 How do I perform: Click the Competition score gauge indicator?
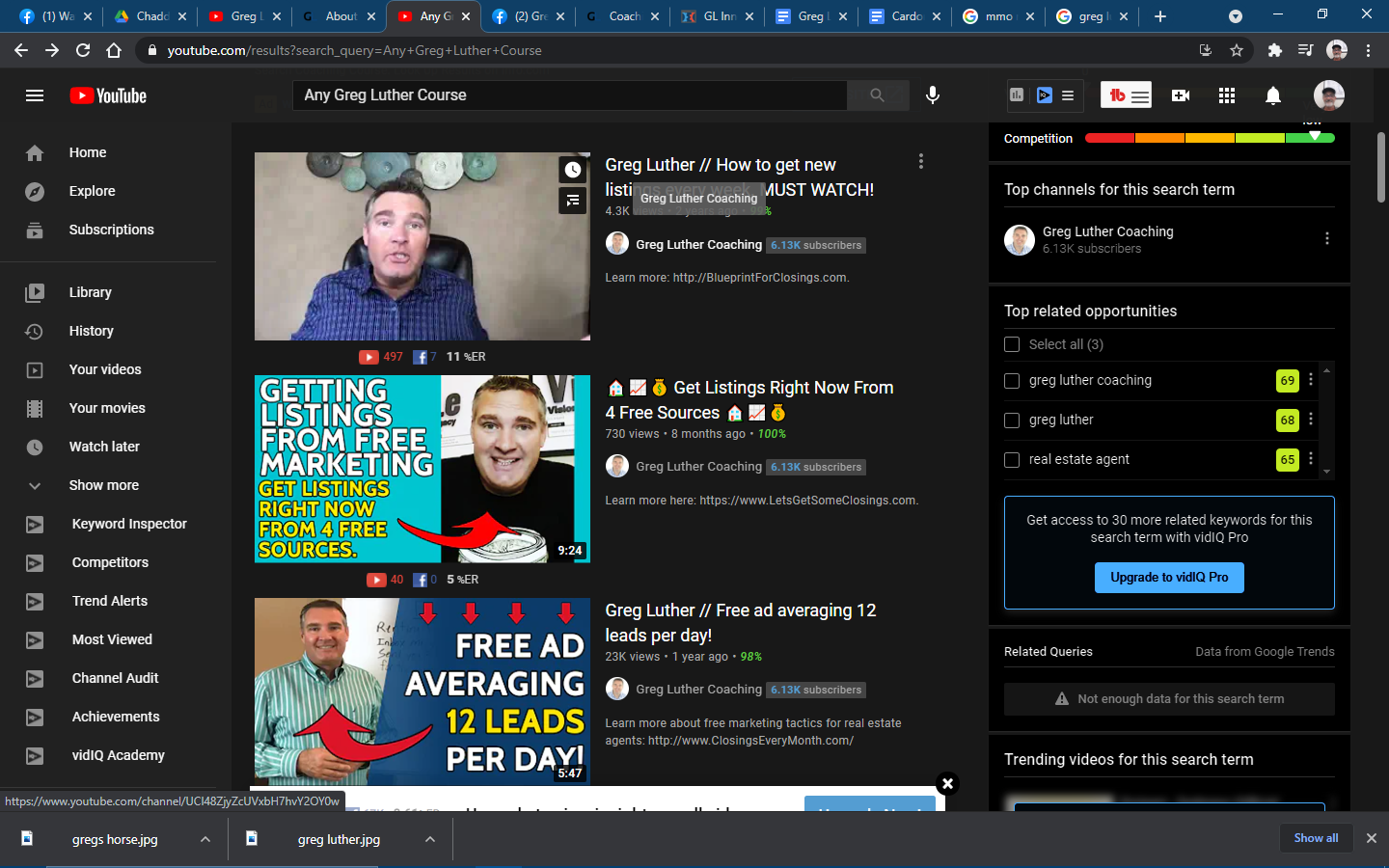(x=1313, y=137)
